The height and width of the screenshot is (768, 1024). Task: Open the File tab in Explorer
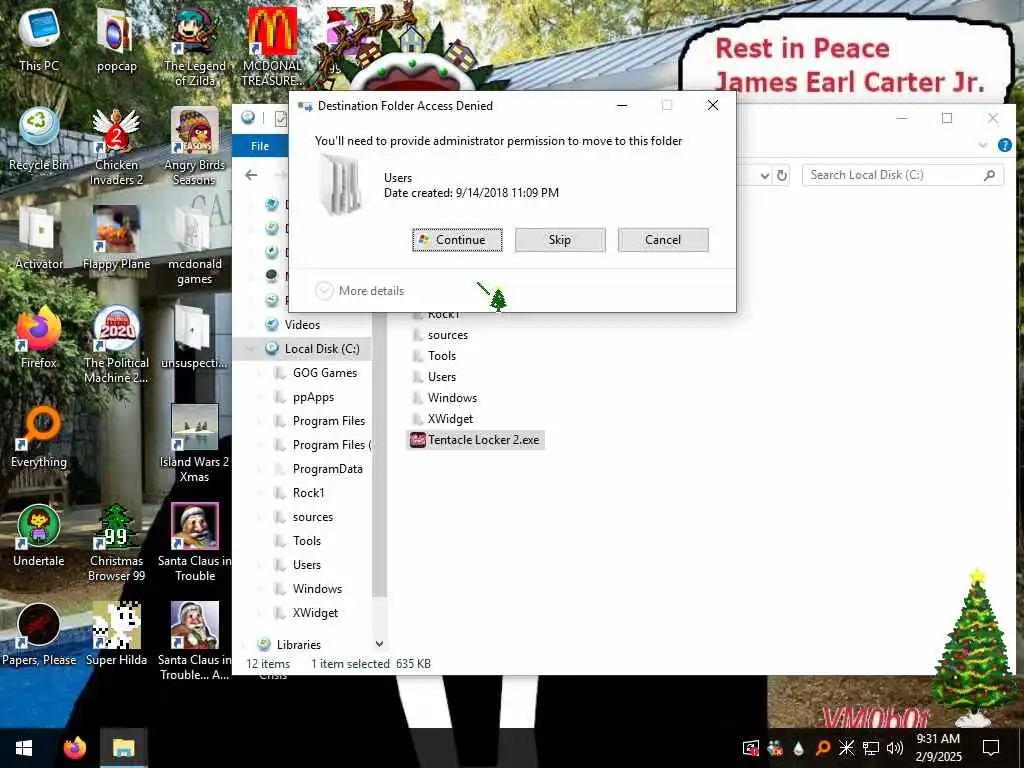pyautogui.click(x=260, y=146)
